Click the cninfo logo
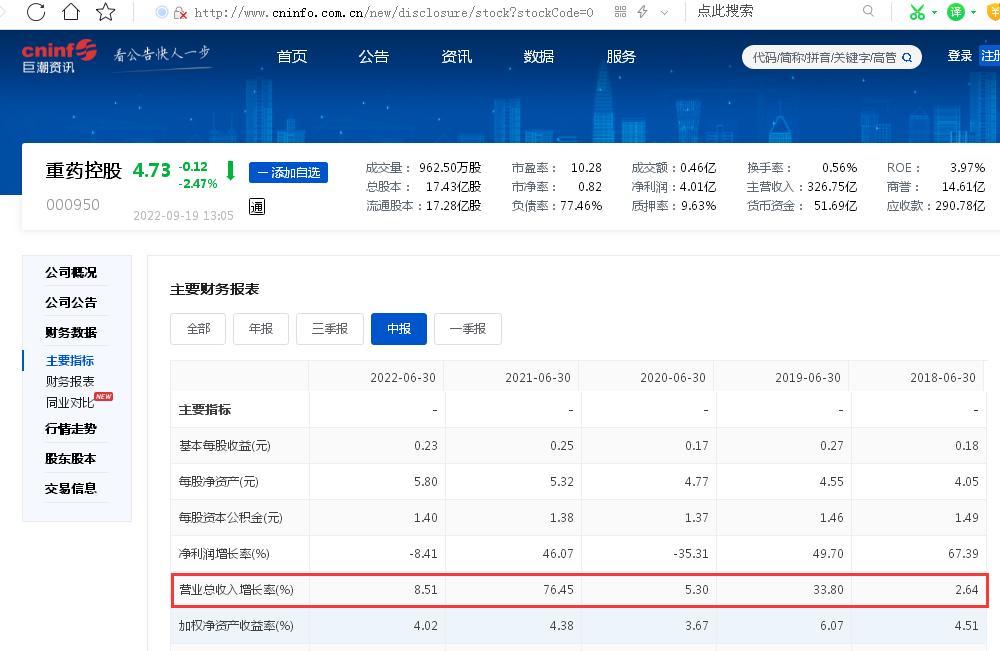Image resolution: width=1000 pixels, height=651 pixels. [x=59, y=56]
